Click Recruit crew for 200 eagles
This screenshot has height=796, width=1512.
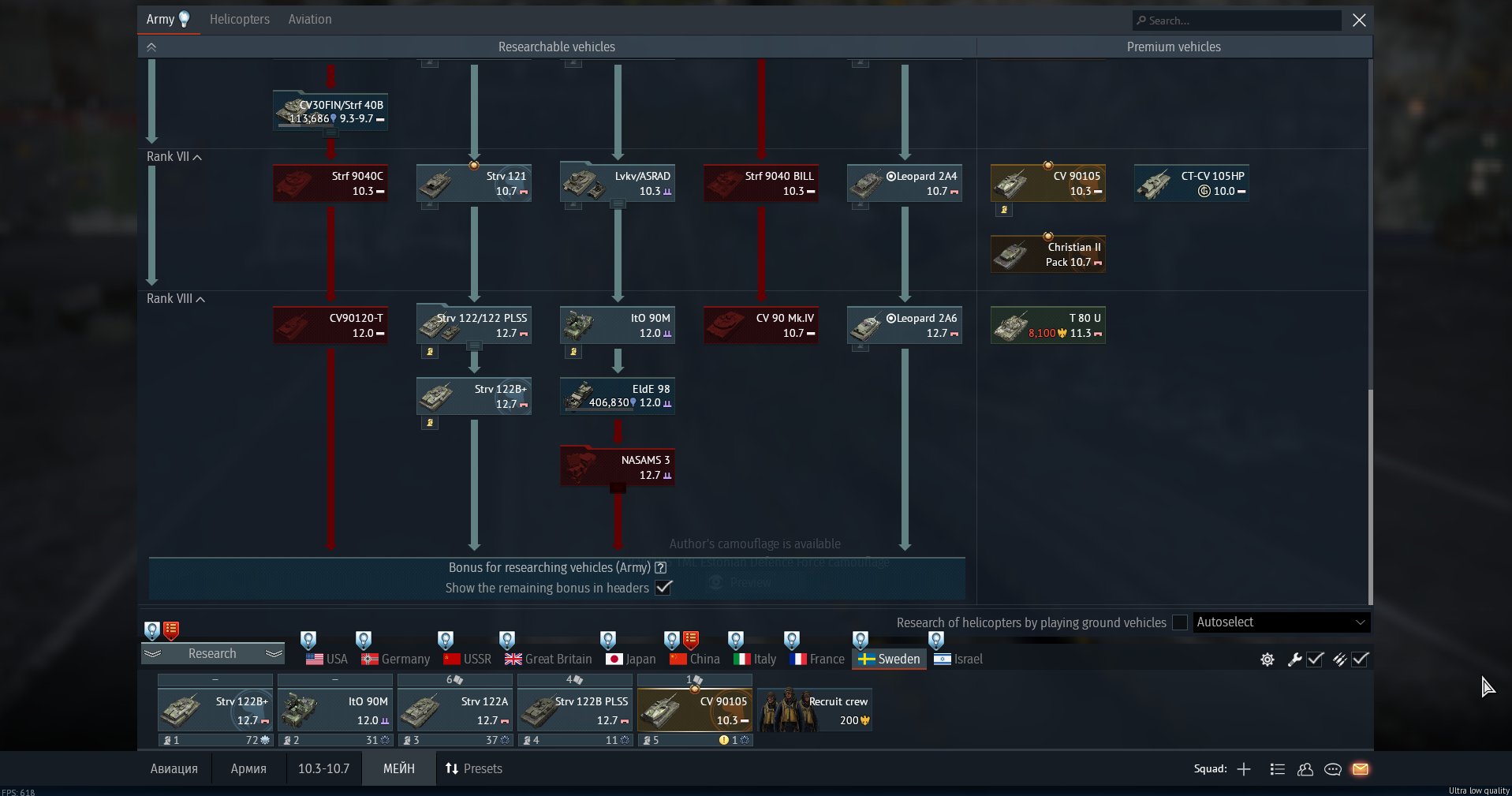point(815,711)
